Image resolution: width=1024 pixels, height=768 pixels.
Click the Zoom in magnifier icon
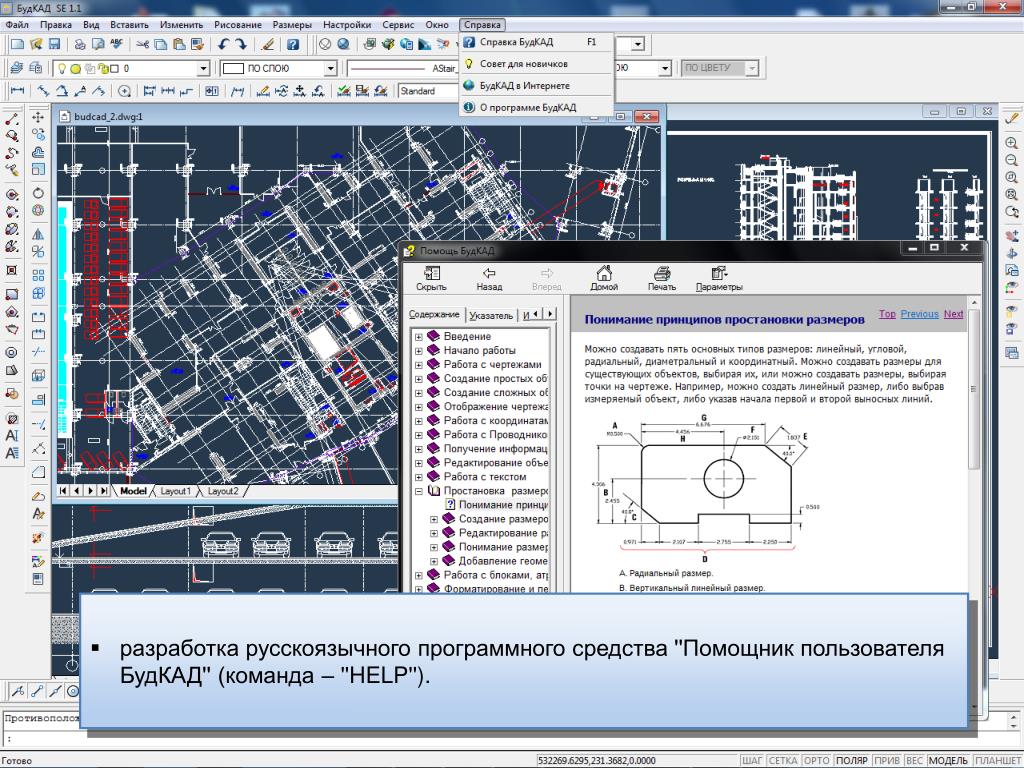pos(1012,143)
